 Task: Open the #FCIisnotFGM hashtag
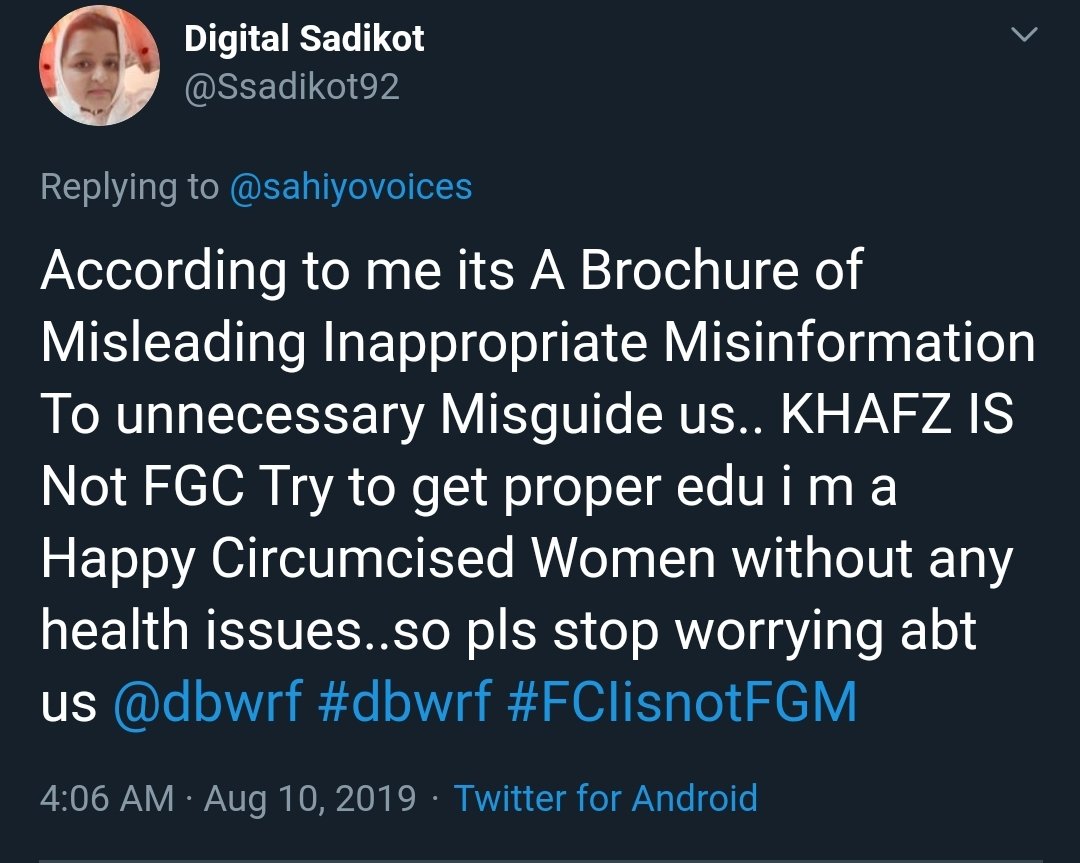point(682,703)
